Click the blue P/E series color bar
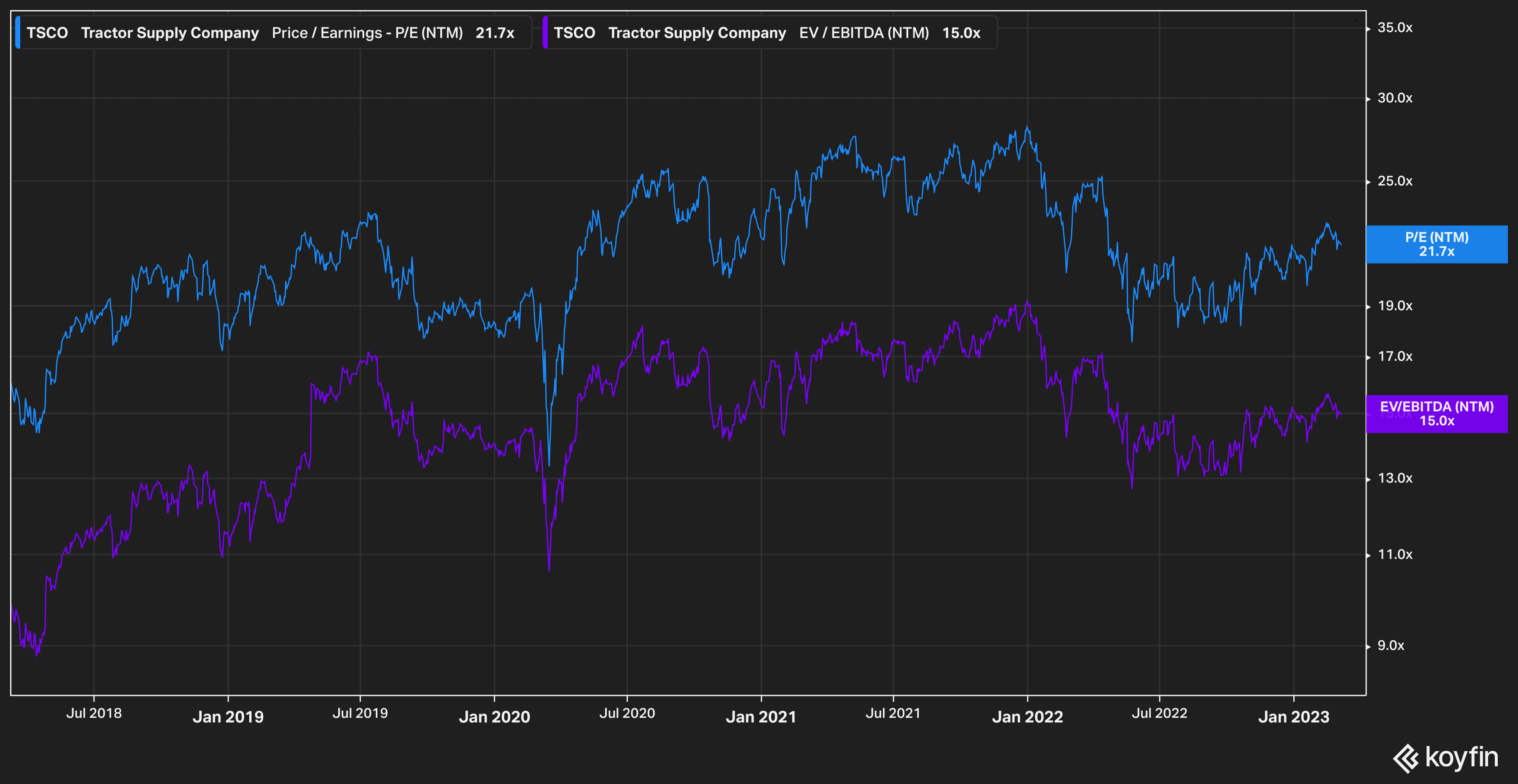This screenshot has width=1518, height=784. [x=18, y=32]
